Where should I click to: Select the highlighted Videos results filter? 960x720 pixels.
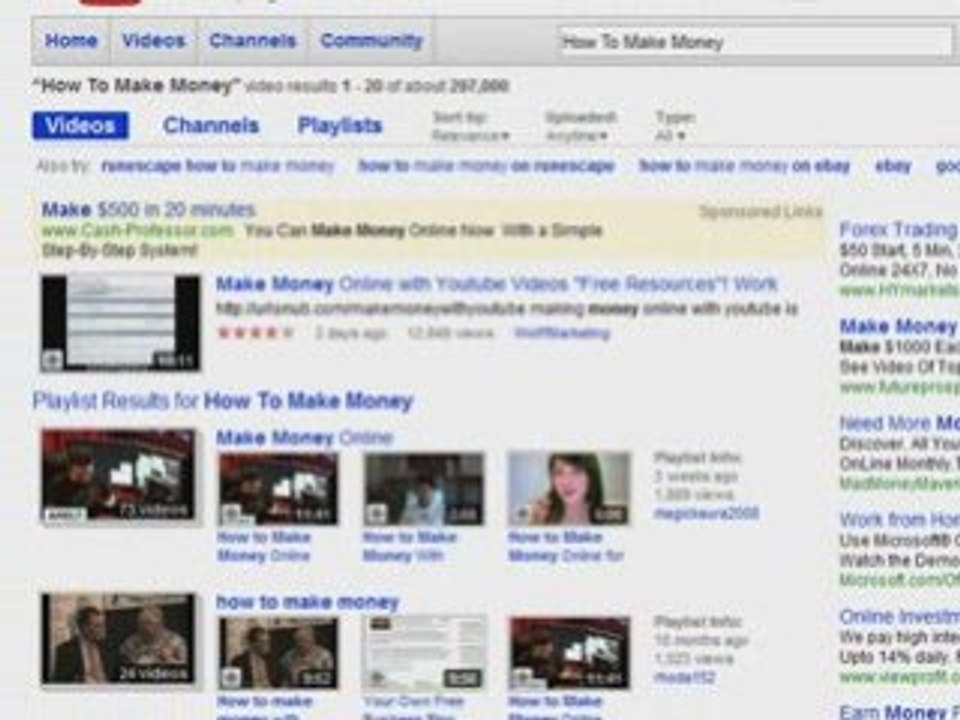(x=80, y=126)
